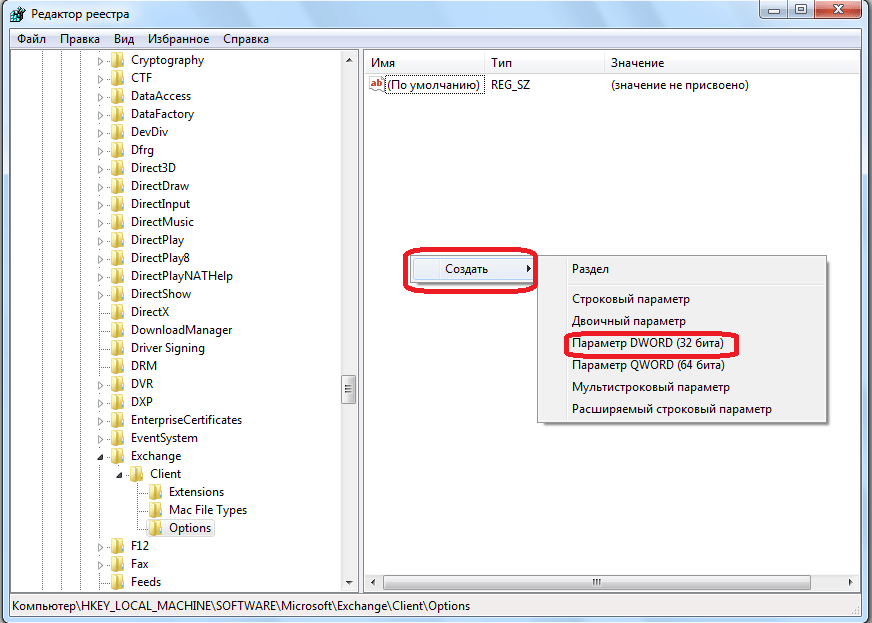
Task: Click the Registry Editor title bar icon
Action: pos(16,14)
